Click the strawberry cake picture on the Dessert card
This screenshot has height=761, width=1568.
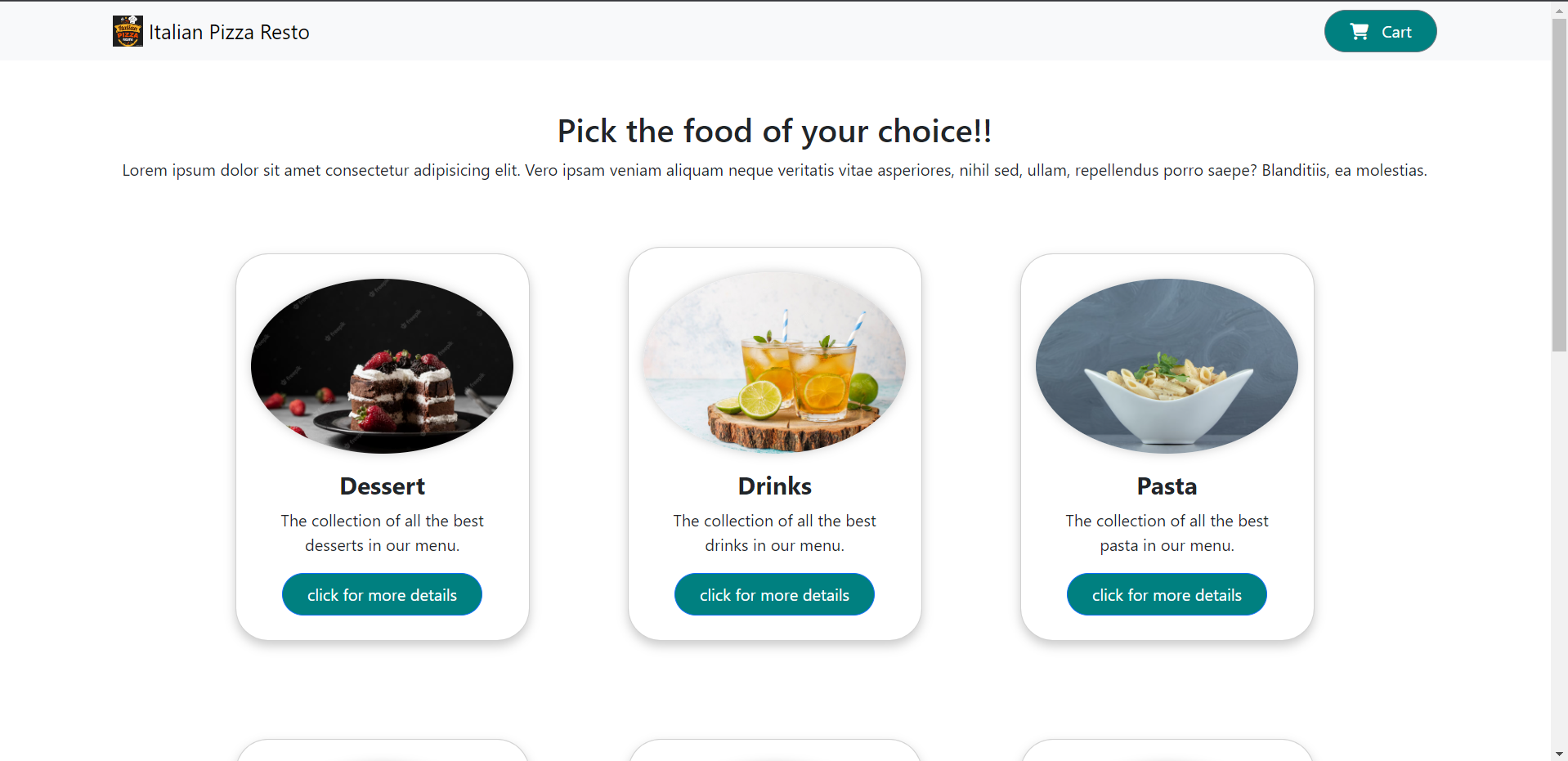tap(382, 366)
